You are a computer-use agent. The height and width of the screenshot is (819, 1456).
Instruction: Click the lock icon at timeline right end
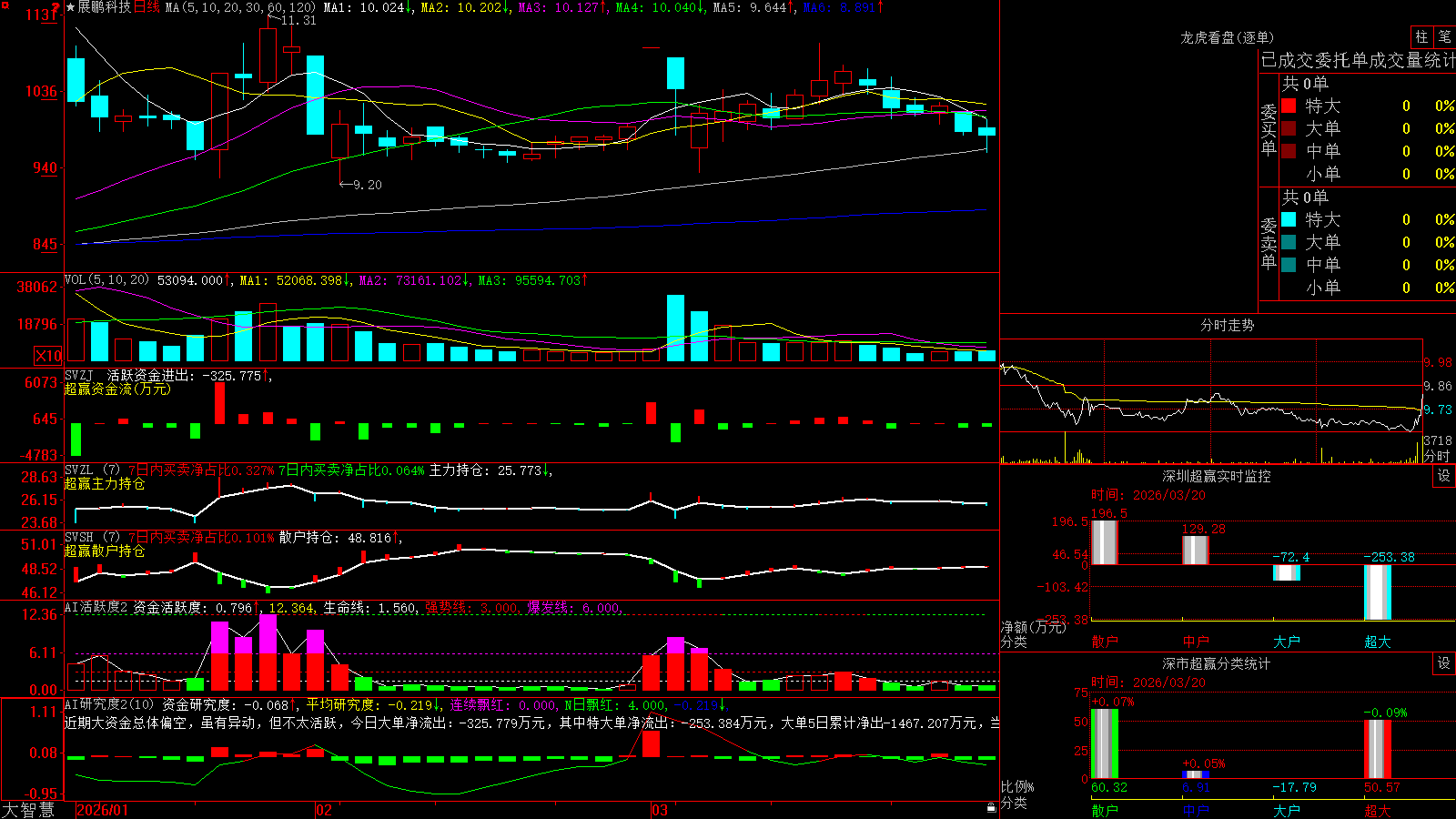tap(991, 807)
